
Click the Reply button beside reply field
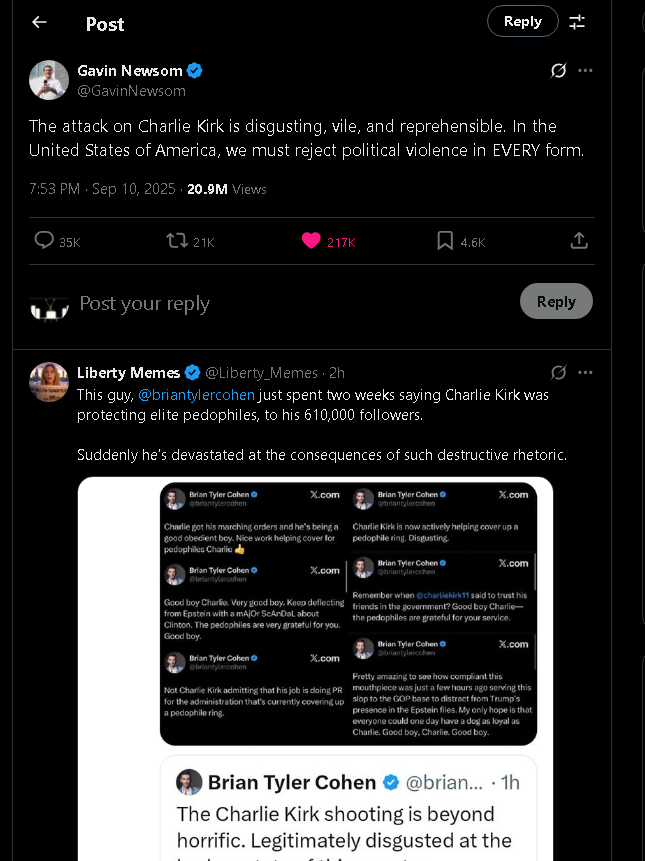556,301
